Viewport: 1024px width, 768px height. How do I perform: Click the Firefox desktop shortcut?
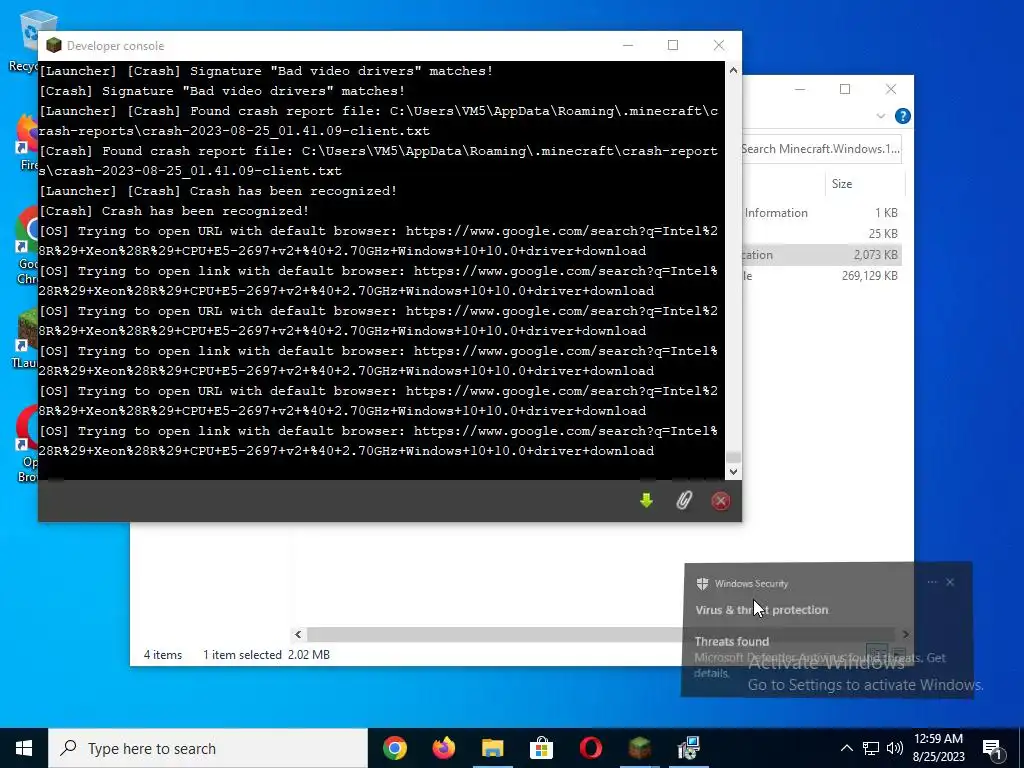pyautogui.click(x=26, y=142)
